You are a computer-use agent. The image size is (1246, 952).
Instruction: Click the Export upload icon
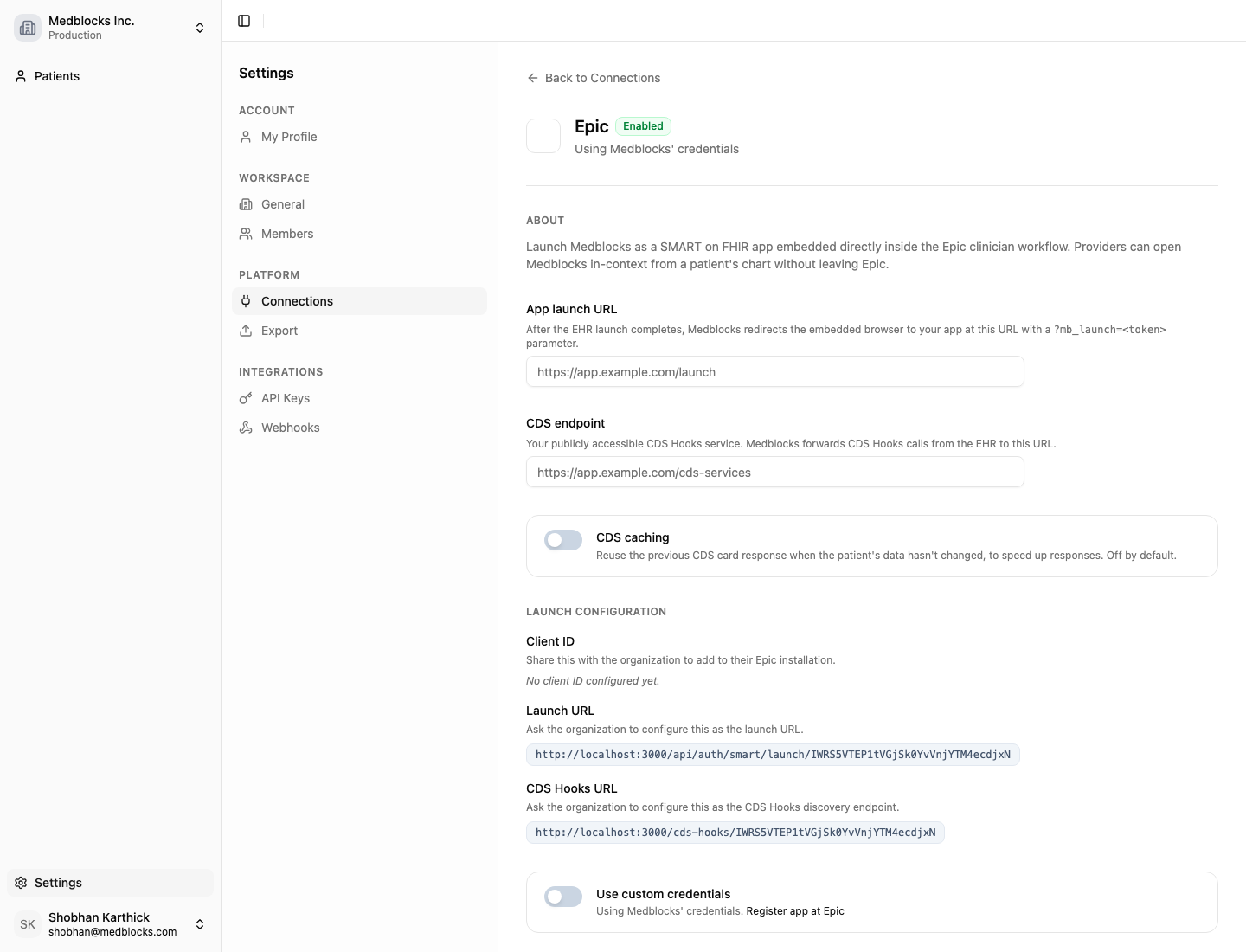[246, 331]
